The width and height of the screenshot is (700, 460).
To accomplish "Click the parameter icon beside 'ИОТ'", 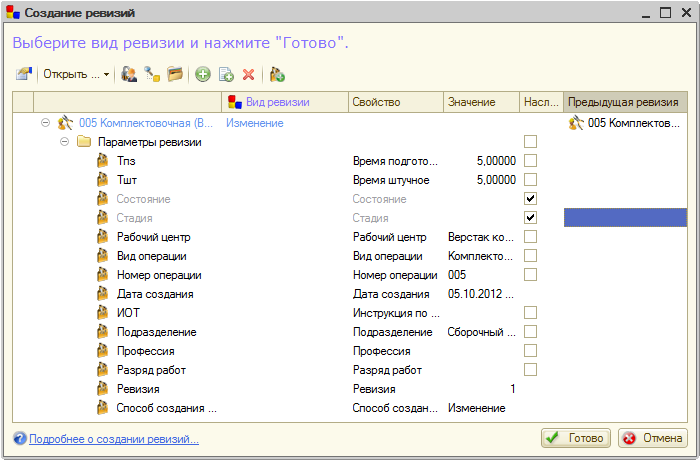I will (x=103, y=313).
